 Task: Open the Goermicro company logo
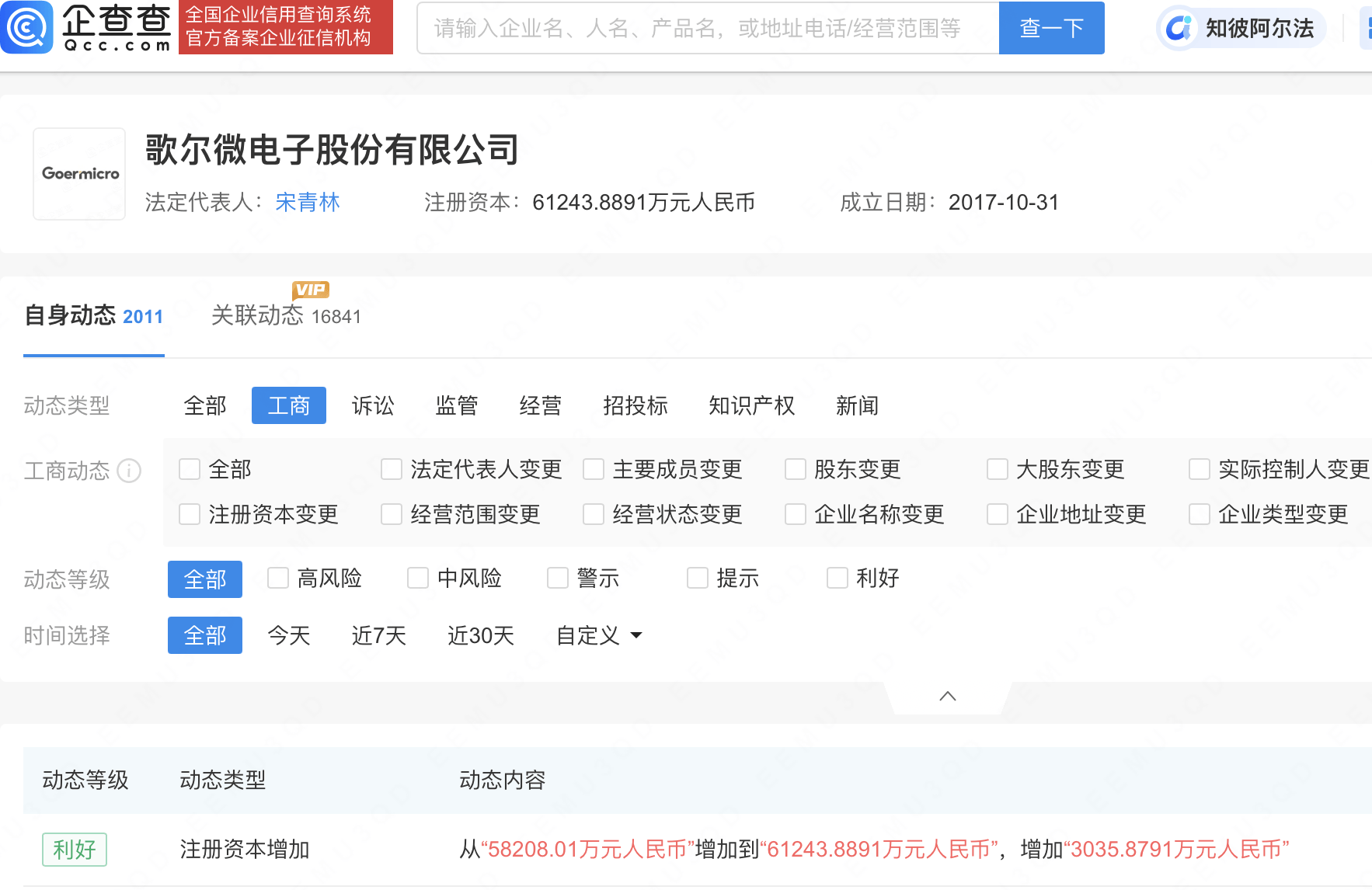[79, 174]
